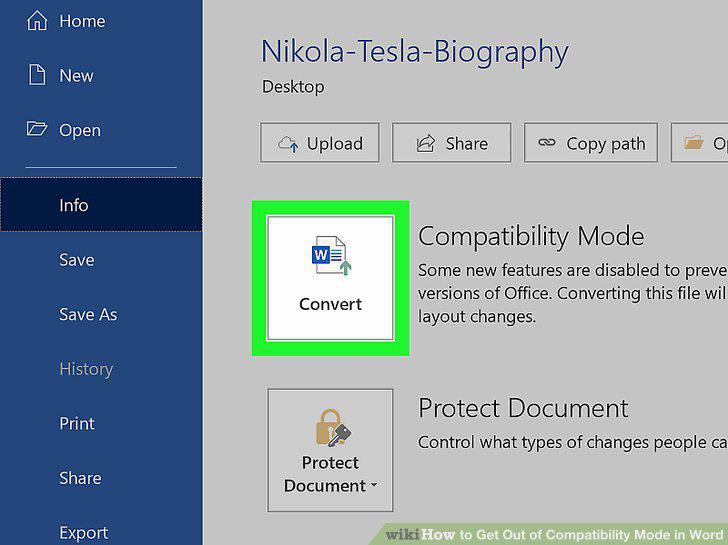Image resolution: width=728 pixels, height=545 pixels.
Task: Click the Nikola-Tesla-Biography document title
Action: [x=415, y=52]
